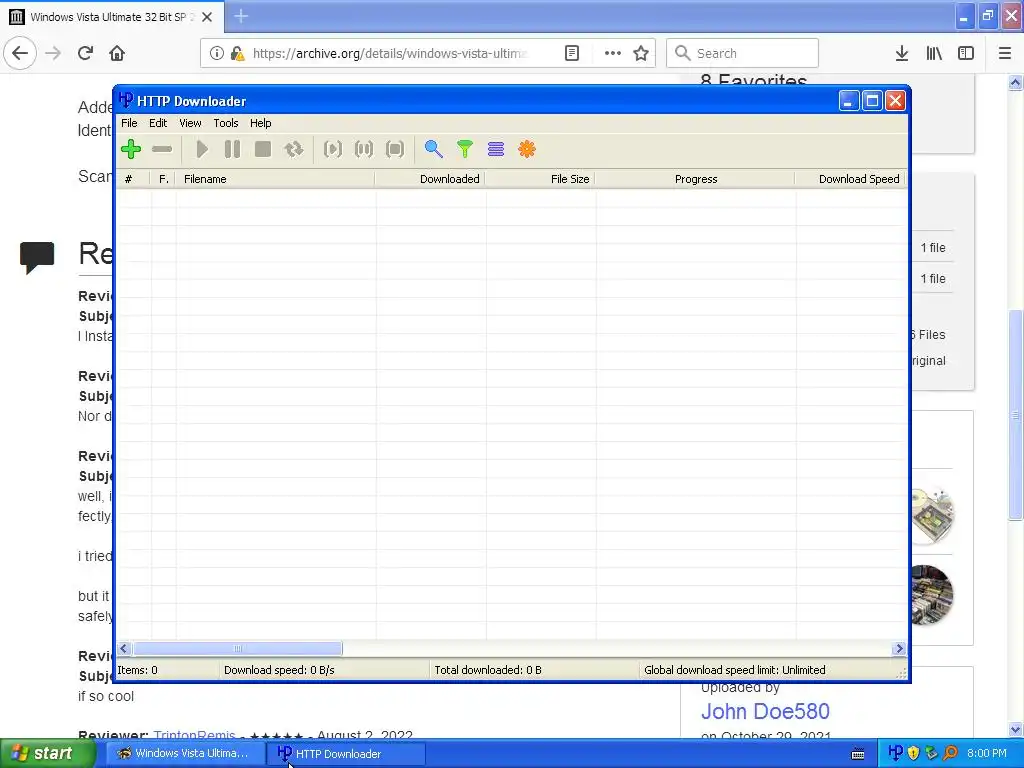This screenshot has width=1024, height=768.
Task: Click the archive.org URL address bar
Action: pyautogui.click(x=390, y=53)
